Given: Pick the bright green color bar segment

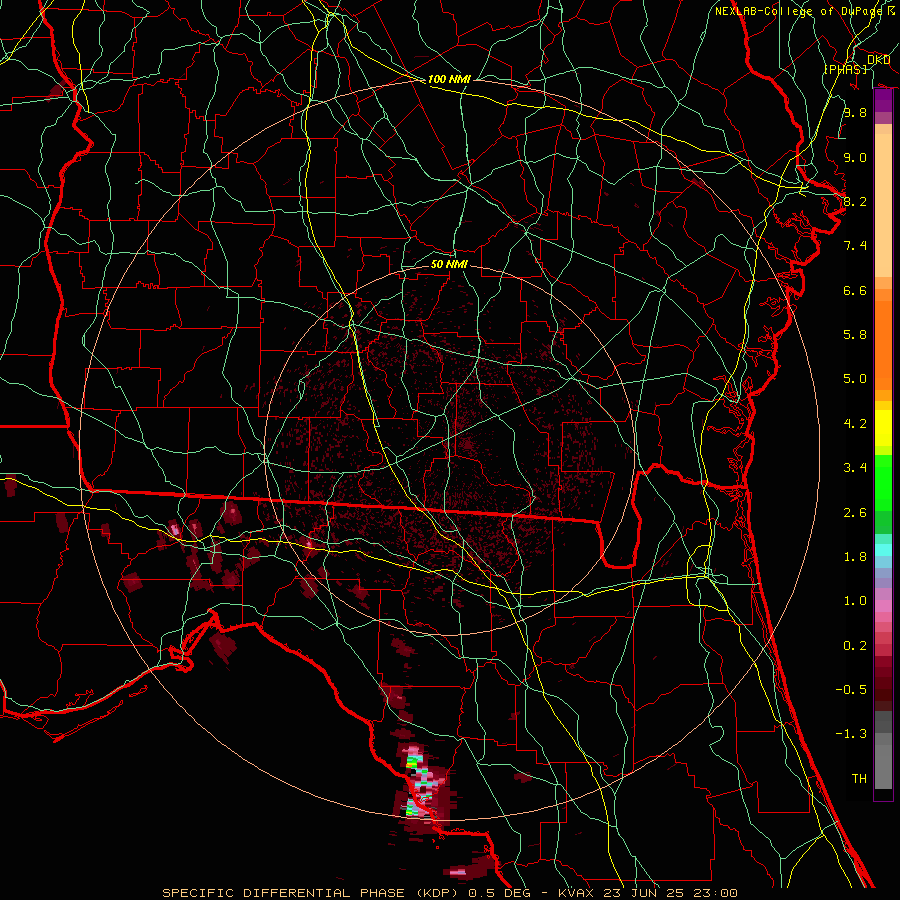Looking at the screenshot, I should tap(884, 482).
